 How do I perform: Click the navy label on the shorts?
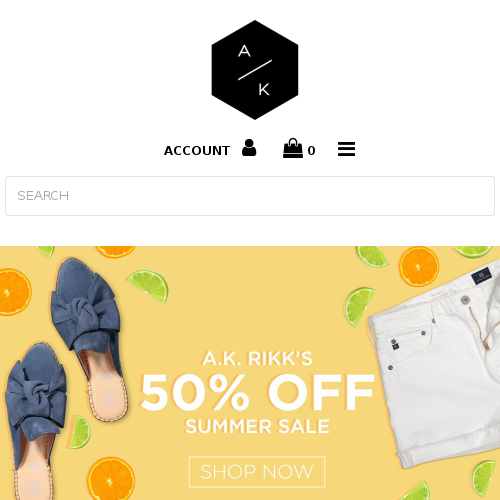click(482, 276)
